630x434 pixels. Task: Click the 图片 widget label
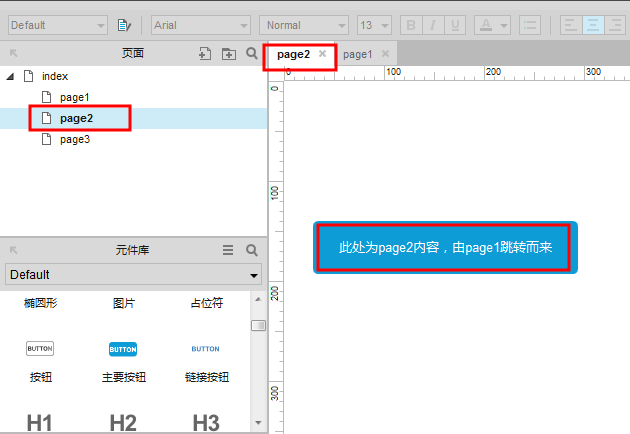pos(124,303)
